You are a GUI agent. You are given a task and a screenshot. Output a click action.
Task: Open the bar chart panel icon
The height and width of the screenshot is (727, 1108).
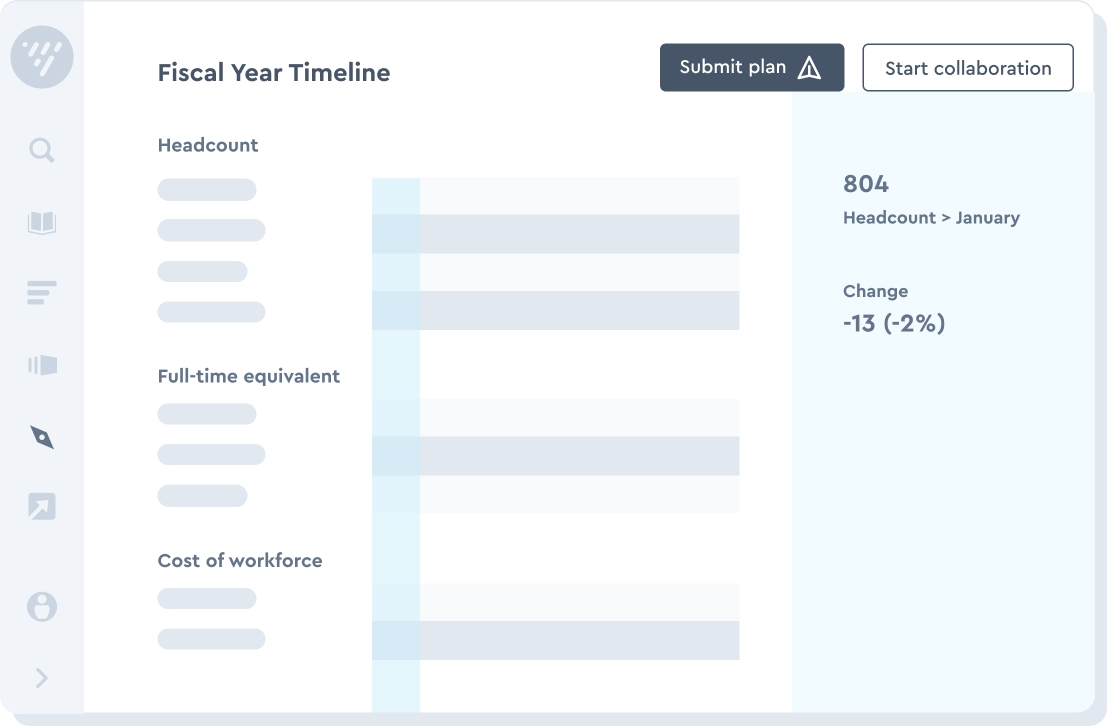coord(41,365)
